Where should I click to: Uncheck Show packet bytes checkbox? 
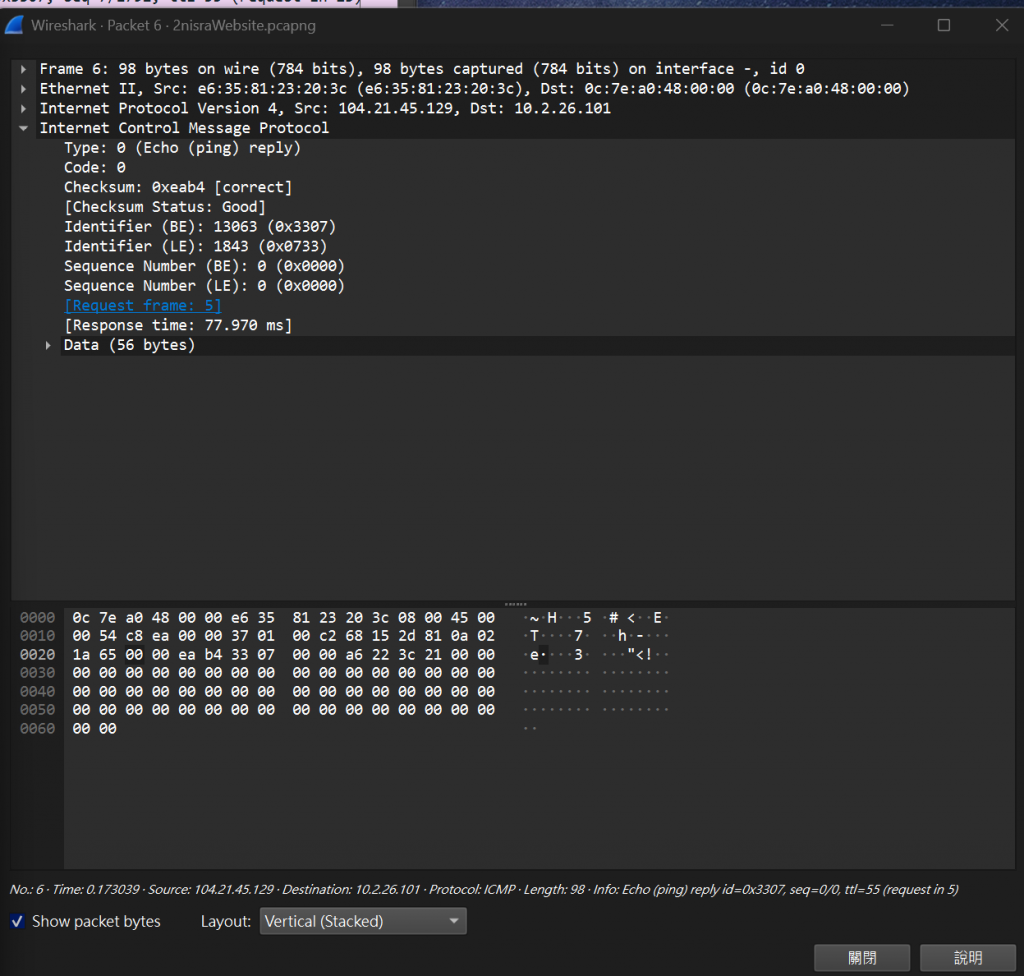[17, 921]
